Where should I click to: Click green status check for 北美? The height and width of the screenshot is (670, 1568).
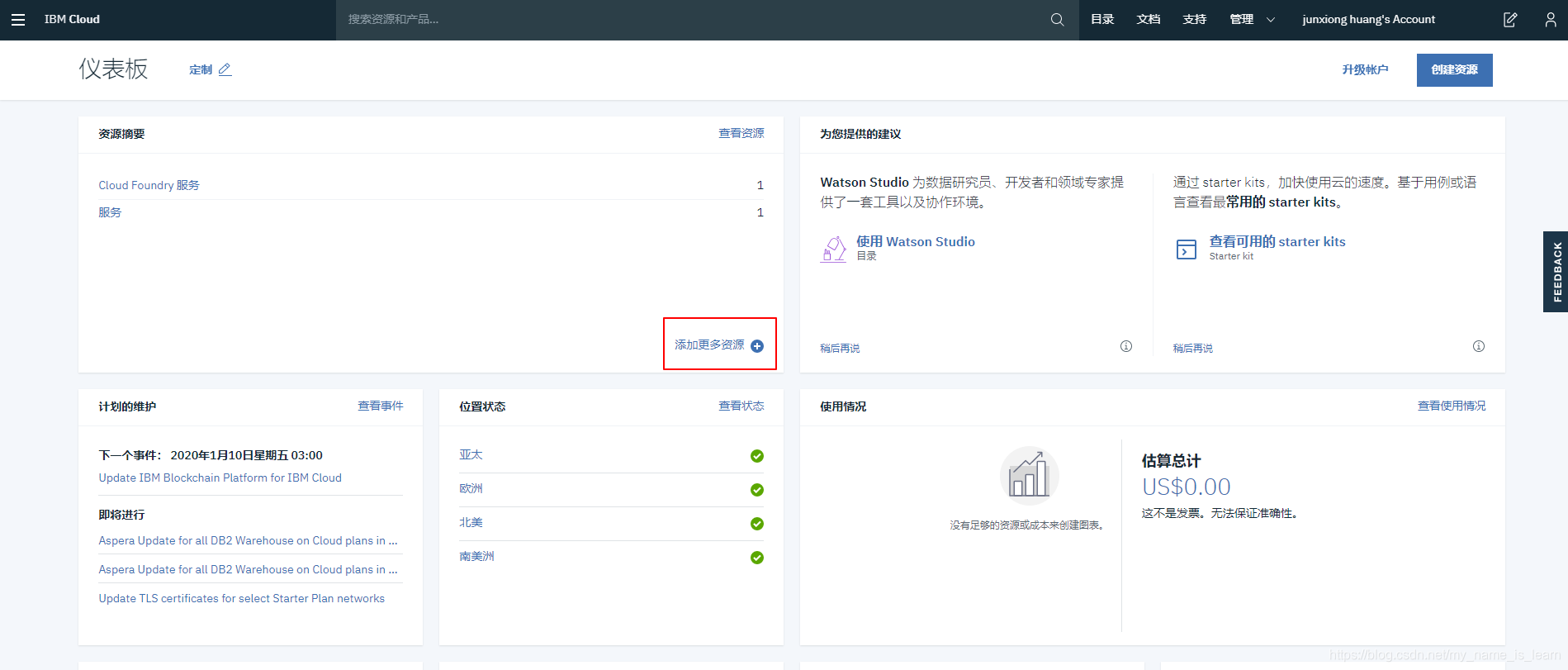[x=757, y=524]
